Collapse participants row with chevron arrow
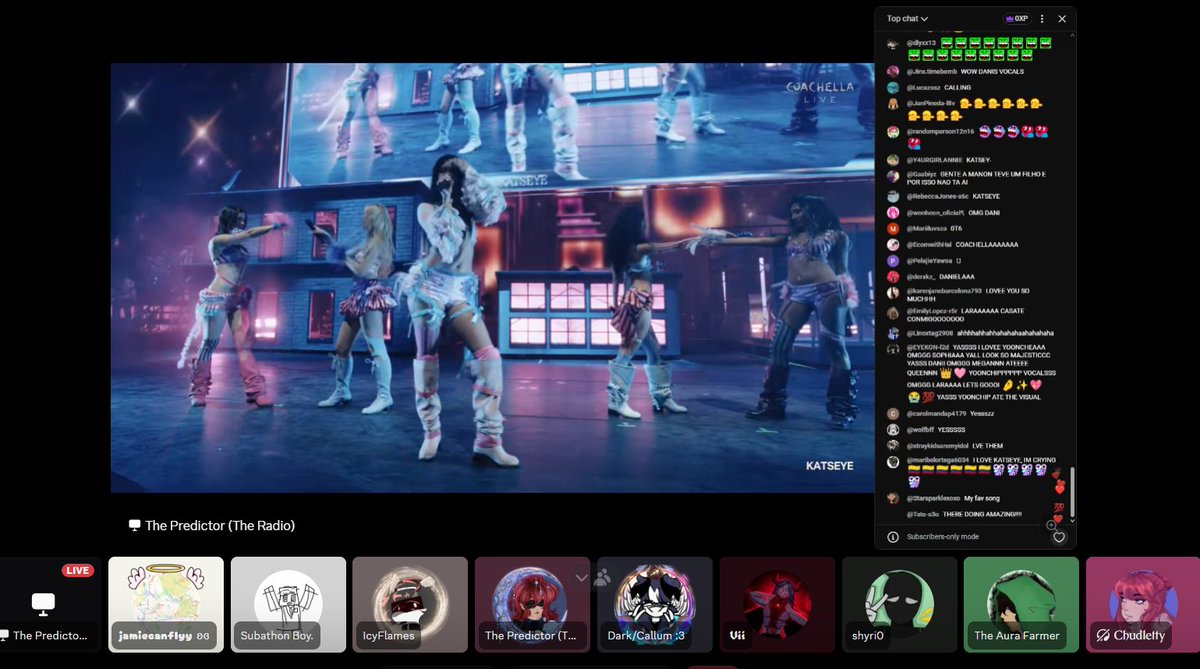Viewport: 1200px width, 669px height. tap(581, 577)
